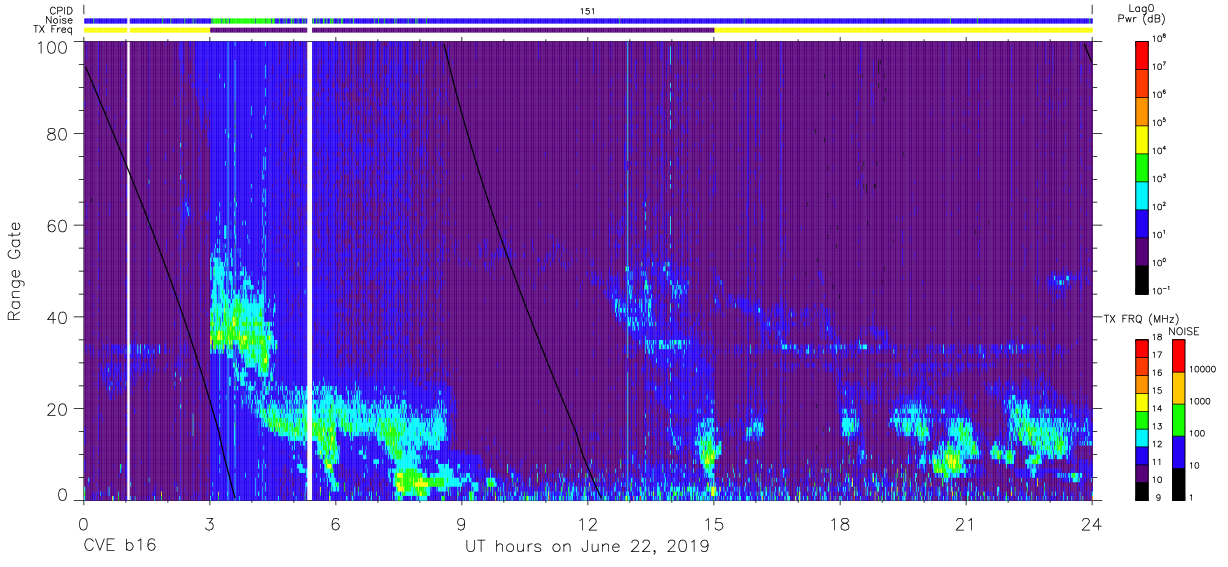Viewport: 1228px width, 567px height.
Task: Click the '14' label on the TX FRQ scale
Action: point(1158,410)
